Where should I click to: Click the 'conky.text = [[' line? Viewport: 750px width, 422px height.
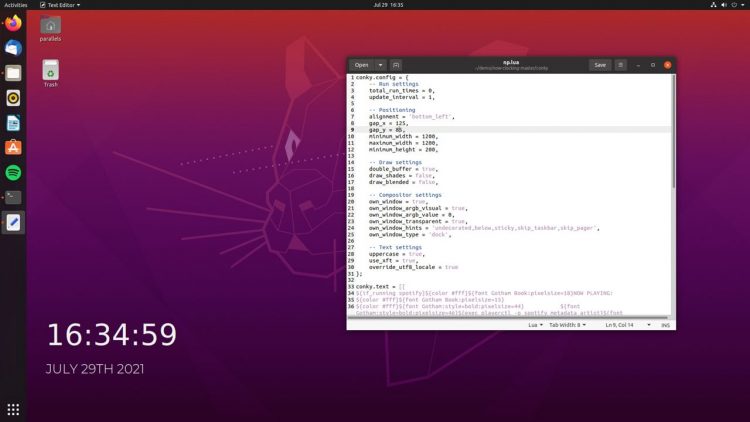[380, 287]
